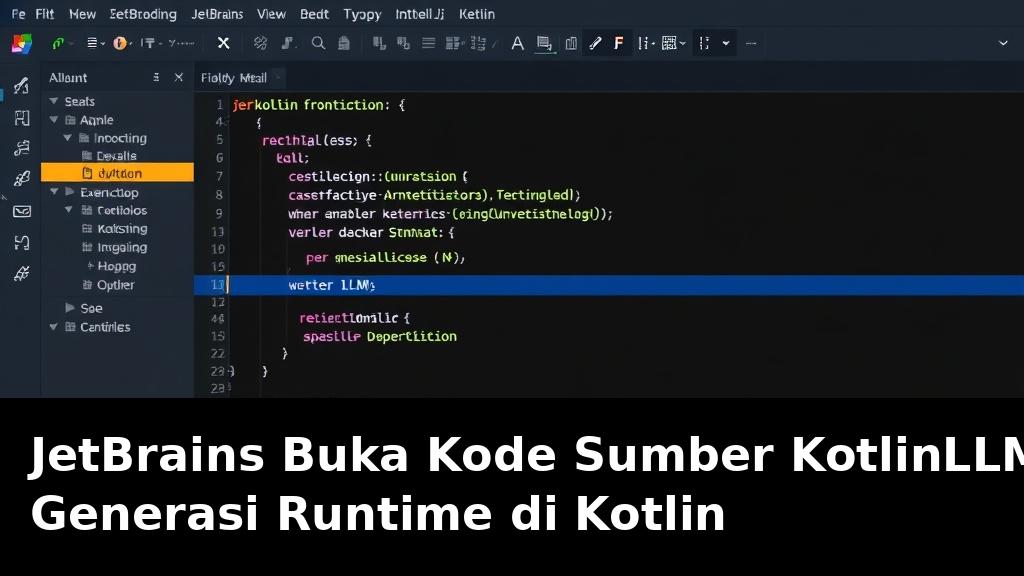Click the orange circle toolbar icon
The width and height of the screenshot is (1024, 576).
click(x=120, y=43)
